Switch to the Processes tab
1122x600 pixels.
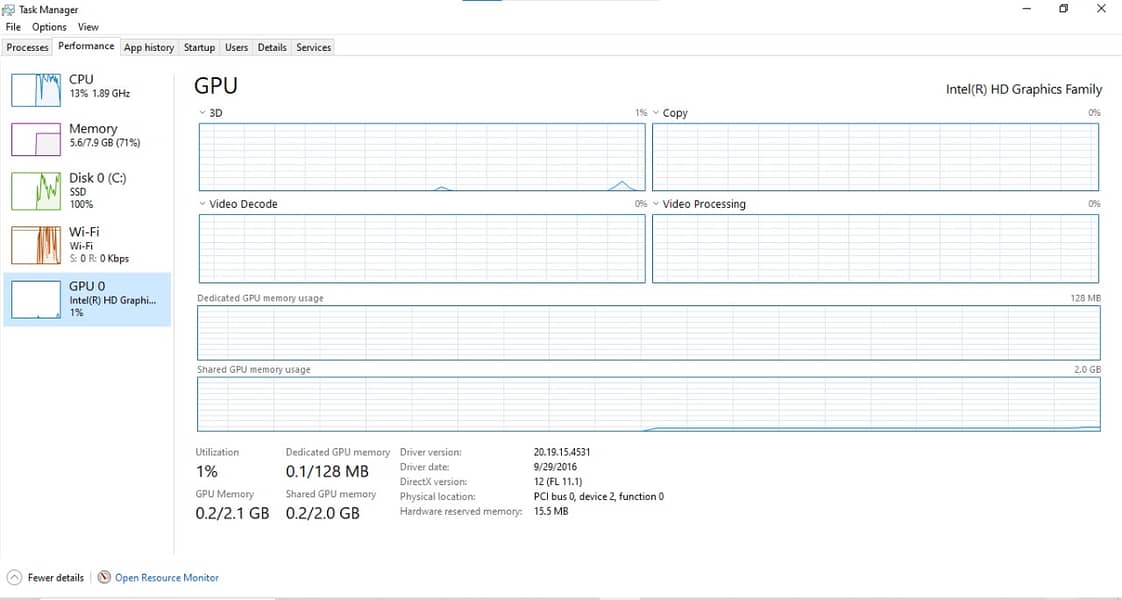tap(28, 47)
